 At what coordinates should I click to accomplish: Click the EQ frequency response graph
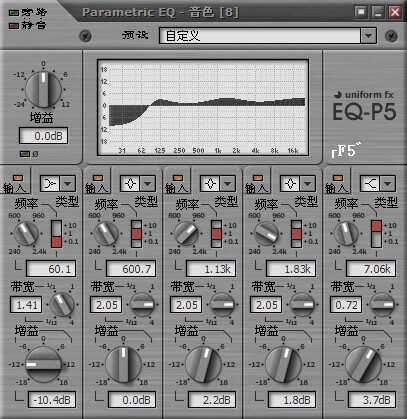tap(203, 108)
